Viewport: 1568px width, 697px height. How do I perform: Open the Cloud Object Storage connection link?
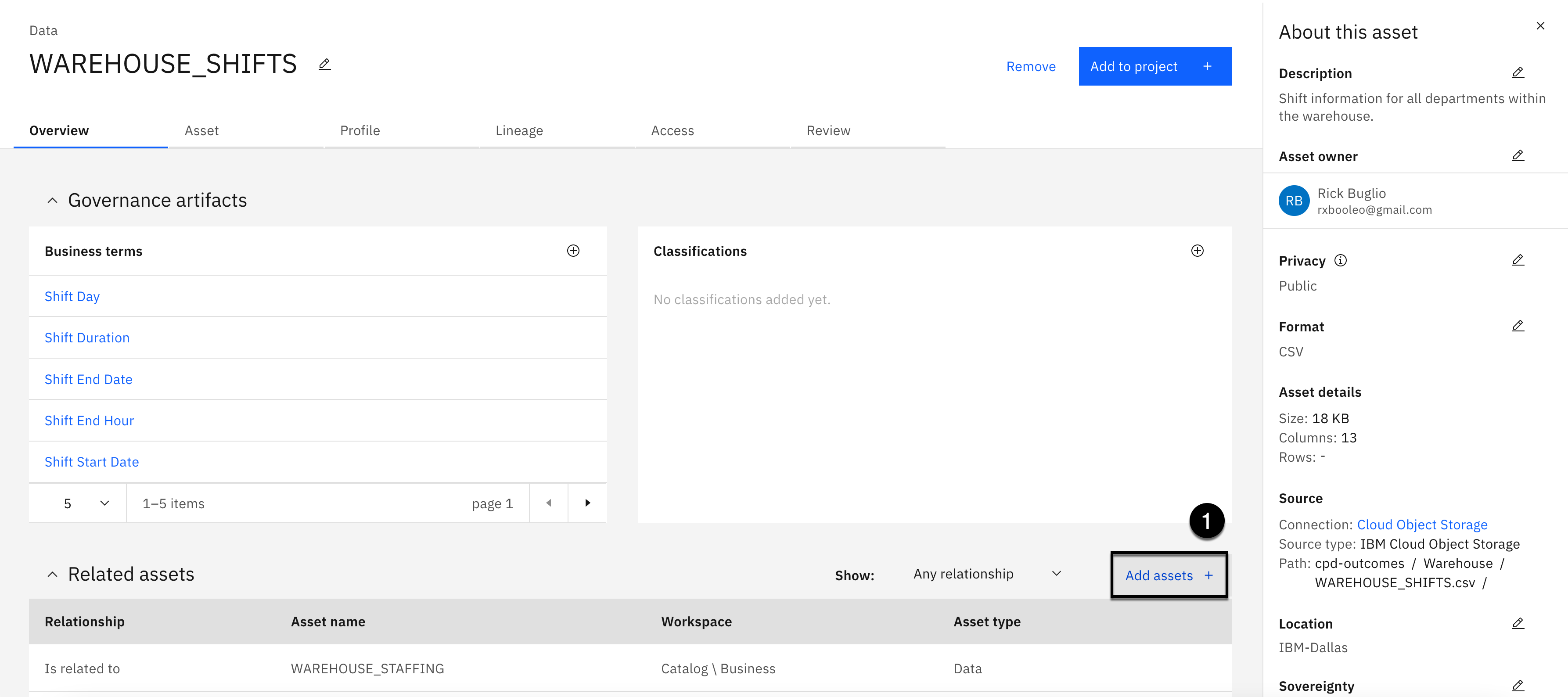click(1422, 525)
